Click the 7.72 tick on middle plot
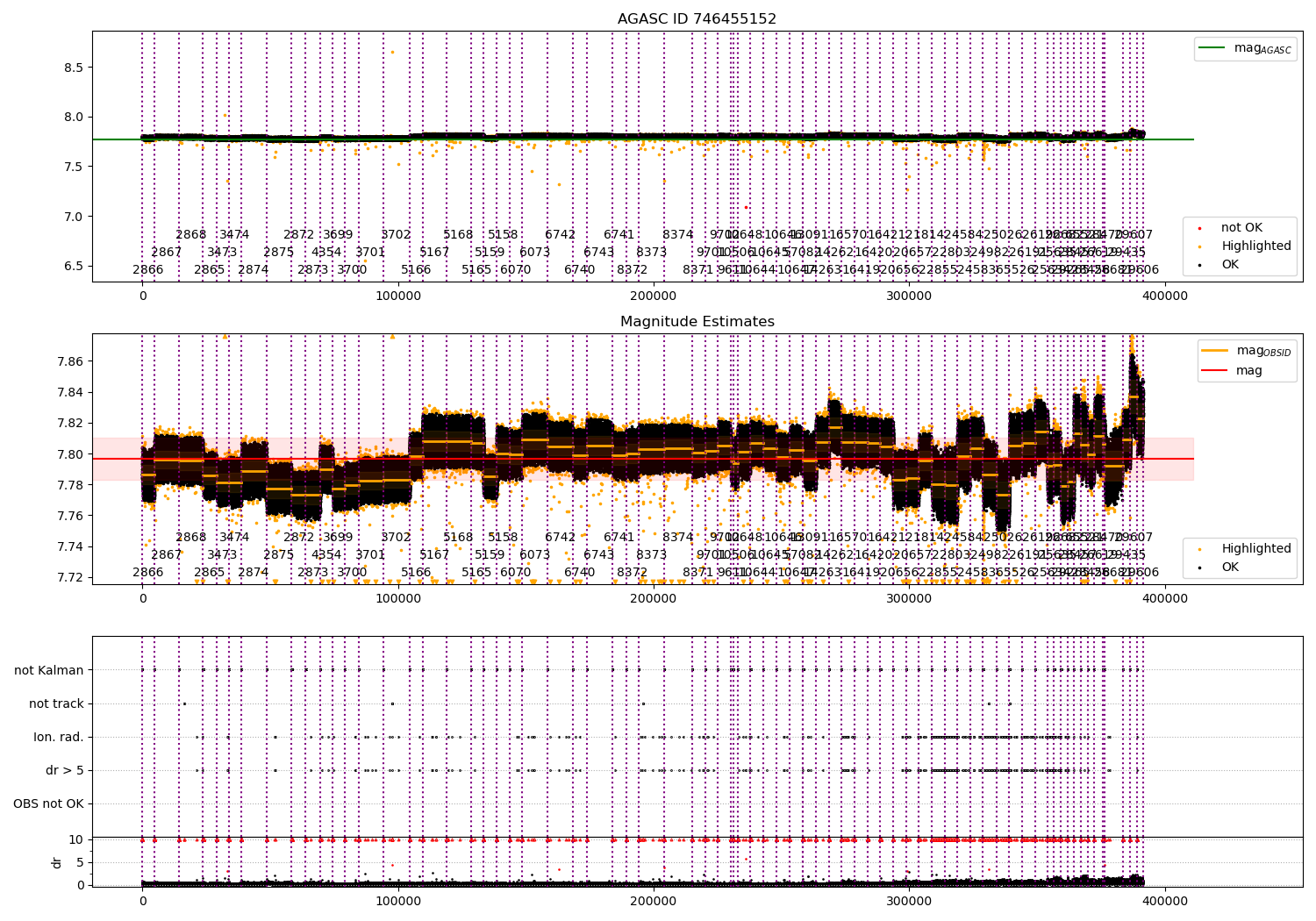1316x921 pixels. coord(70,577)
